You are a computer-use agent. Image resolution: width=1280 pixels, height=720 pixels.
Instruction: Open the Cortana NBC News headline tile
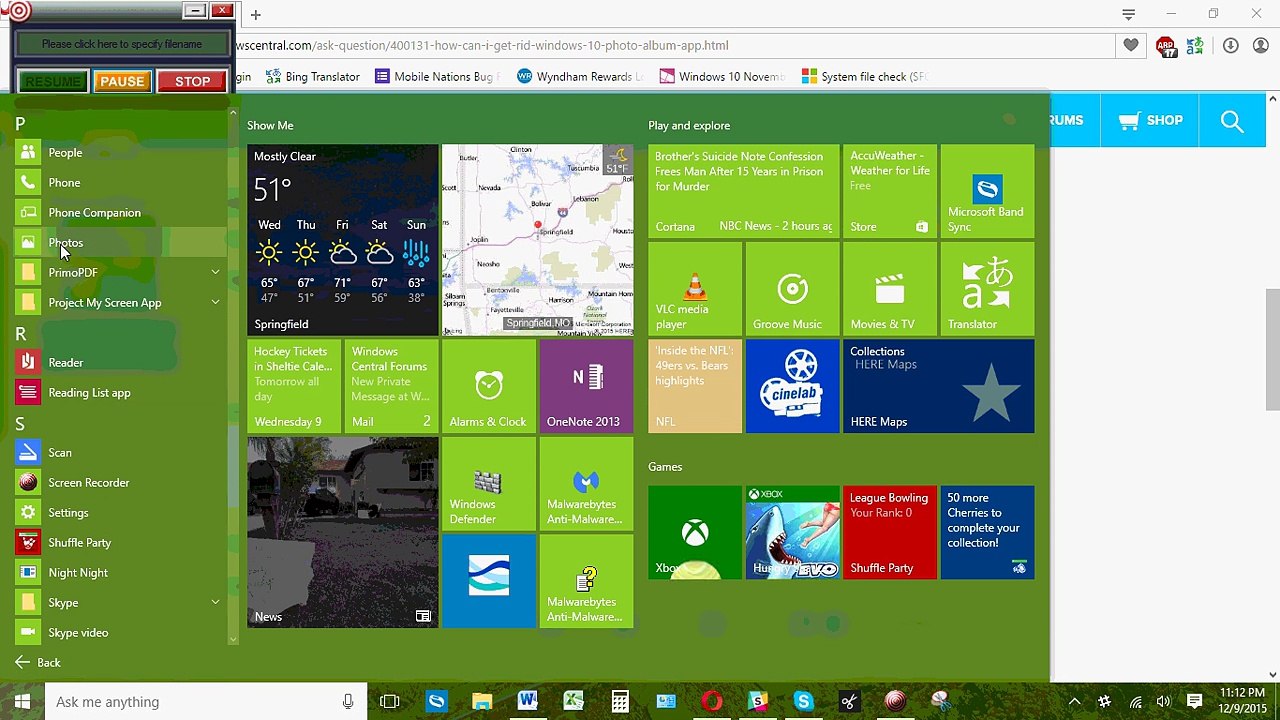click(x=744, y=191)
